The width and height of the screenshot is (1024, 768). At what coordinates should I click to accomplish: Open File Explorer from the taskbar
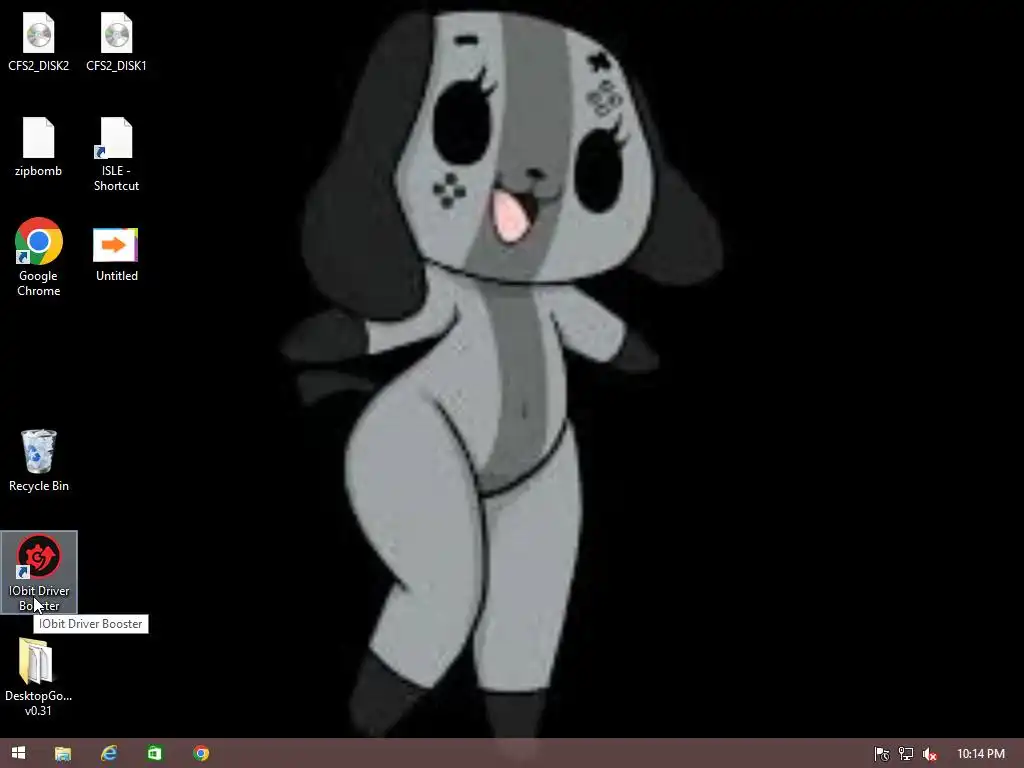pos(63,754)
